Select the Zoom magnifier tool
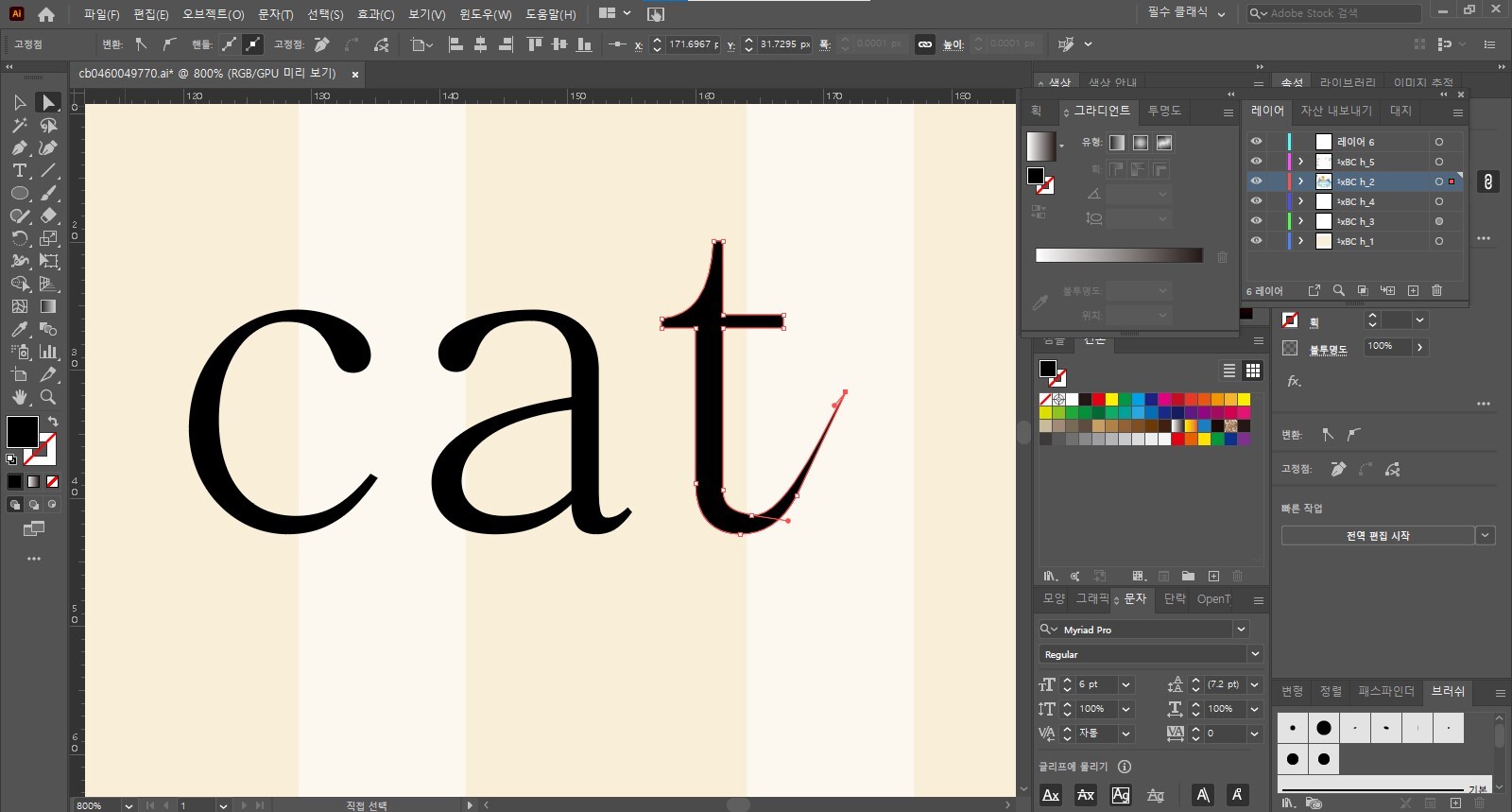Viewport: 1512px width, 812px height. click(x=48, y=397)
